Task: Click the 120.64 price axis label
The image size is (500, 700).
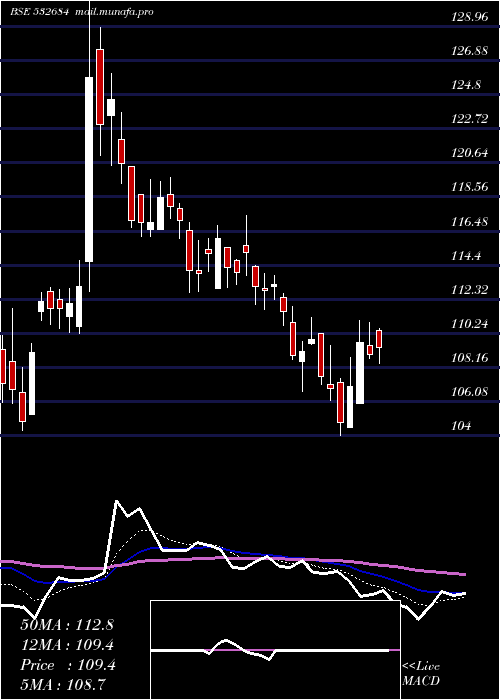Action: [x=470, y=153]
